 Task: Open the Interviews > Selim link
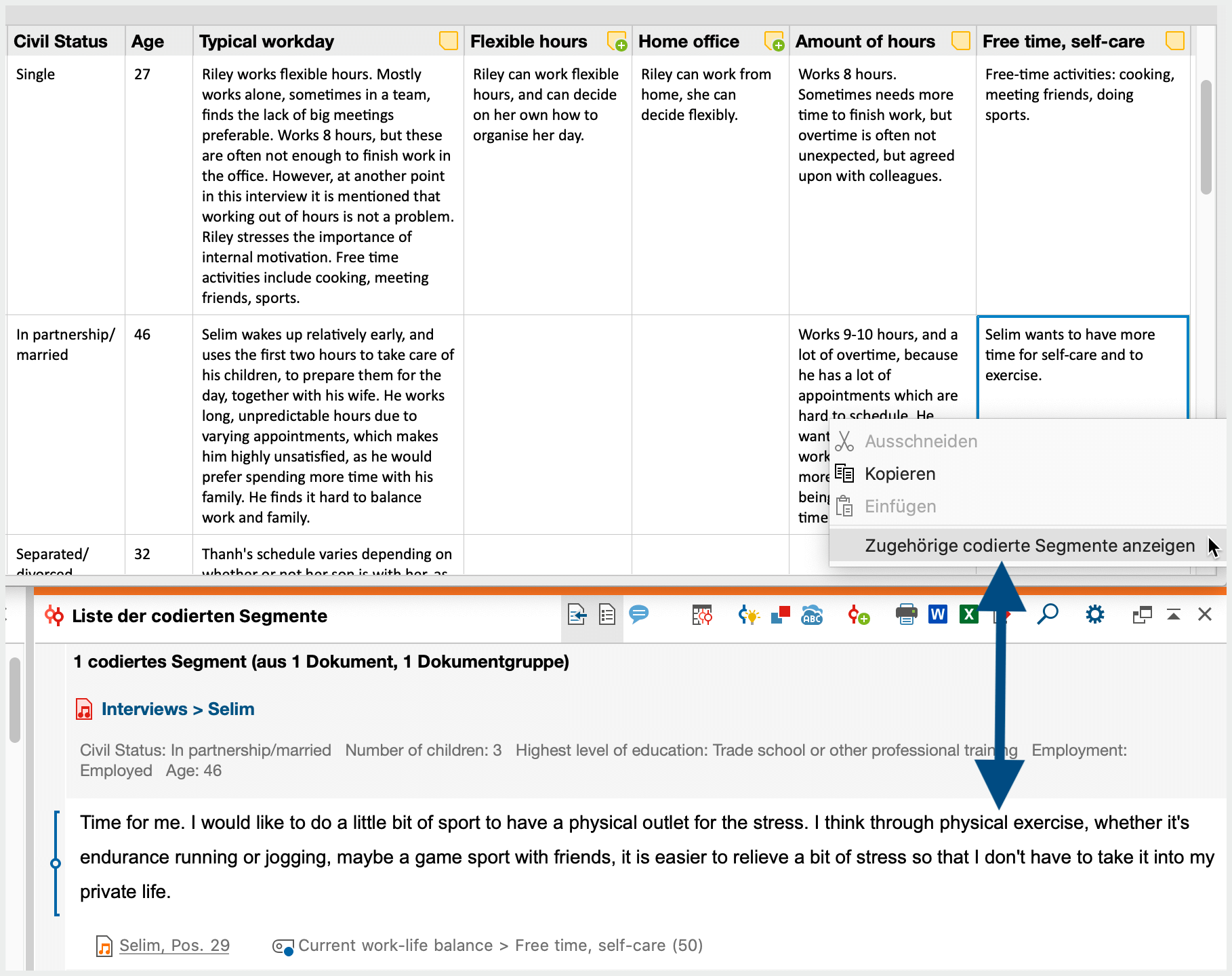(178, 709)
